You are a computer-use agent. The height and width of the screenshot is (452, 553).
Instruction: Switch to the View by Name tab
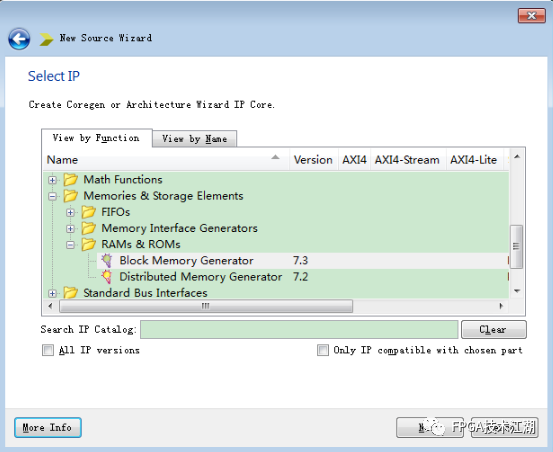(x=194, y=139)
